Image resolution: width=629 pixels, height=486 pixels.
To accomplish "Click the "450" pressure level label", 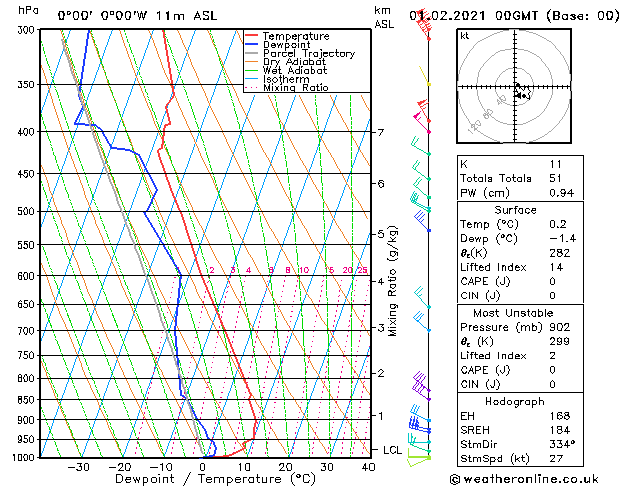I will (x=28, y=174).
